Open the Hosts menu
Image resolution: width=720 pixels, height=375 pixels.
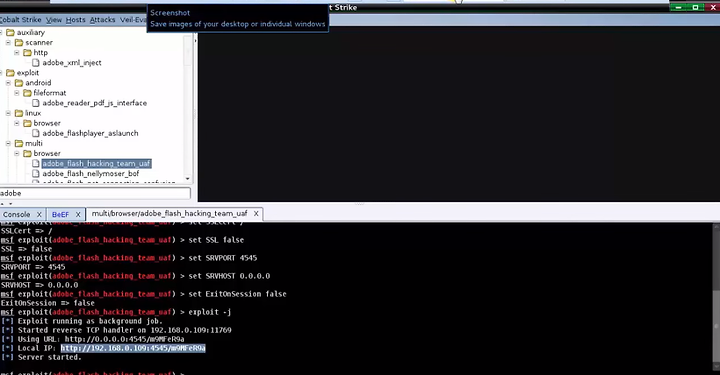click(x=75, y=20)
